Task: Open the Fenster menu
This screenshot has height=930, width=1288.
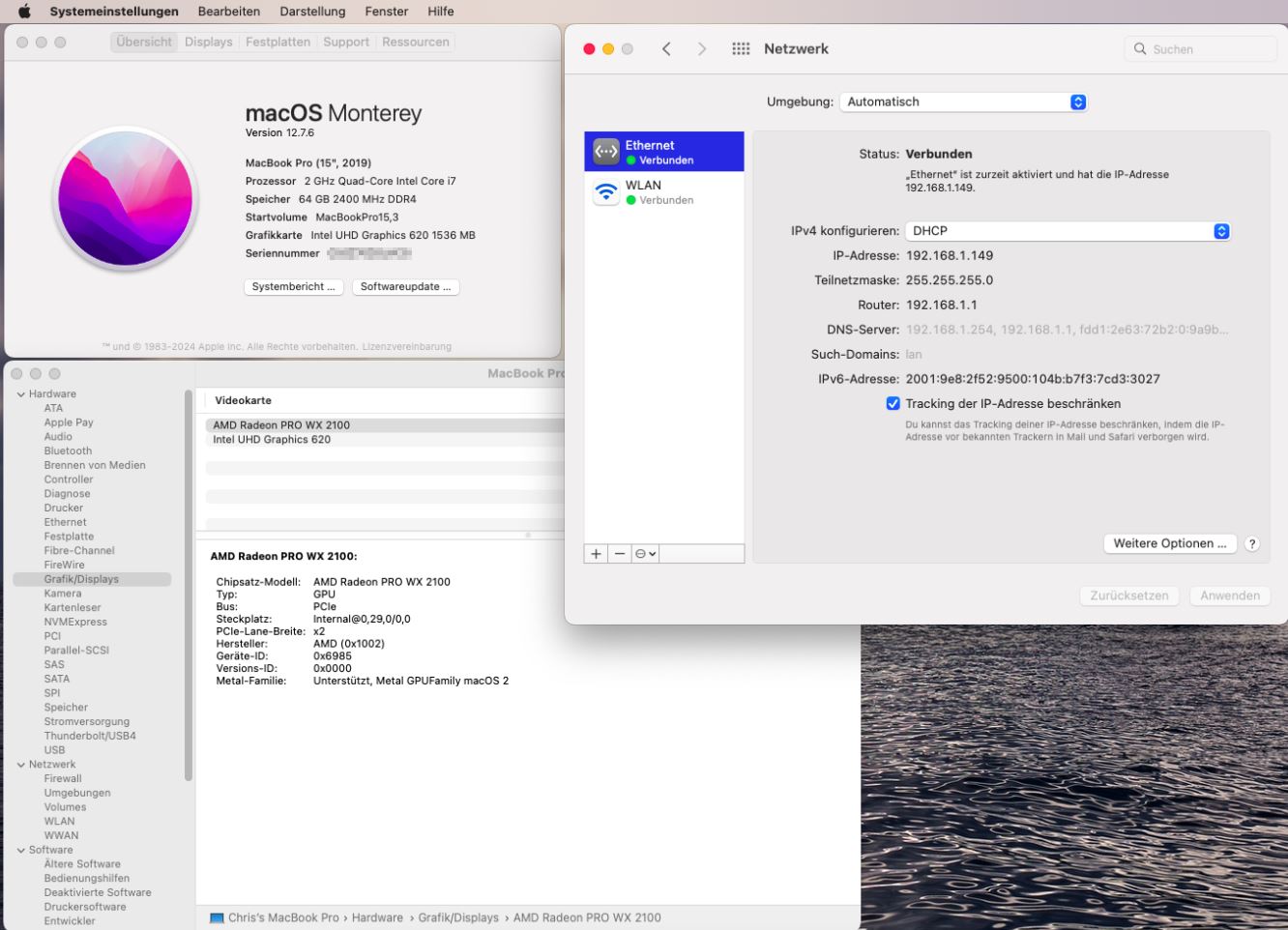Action: [x=387, y=12]
